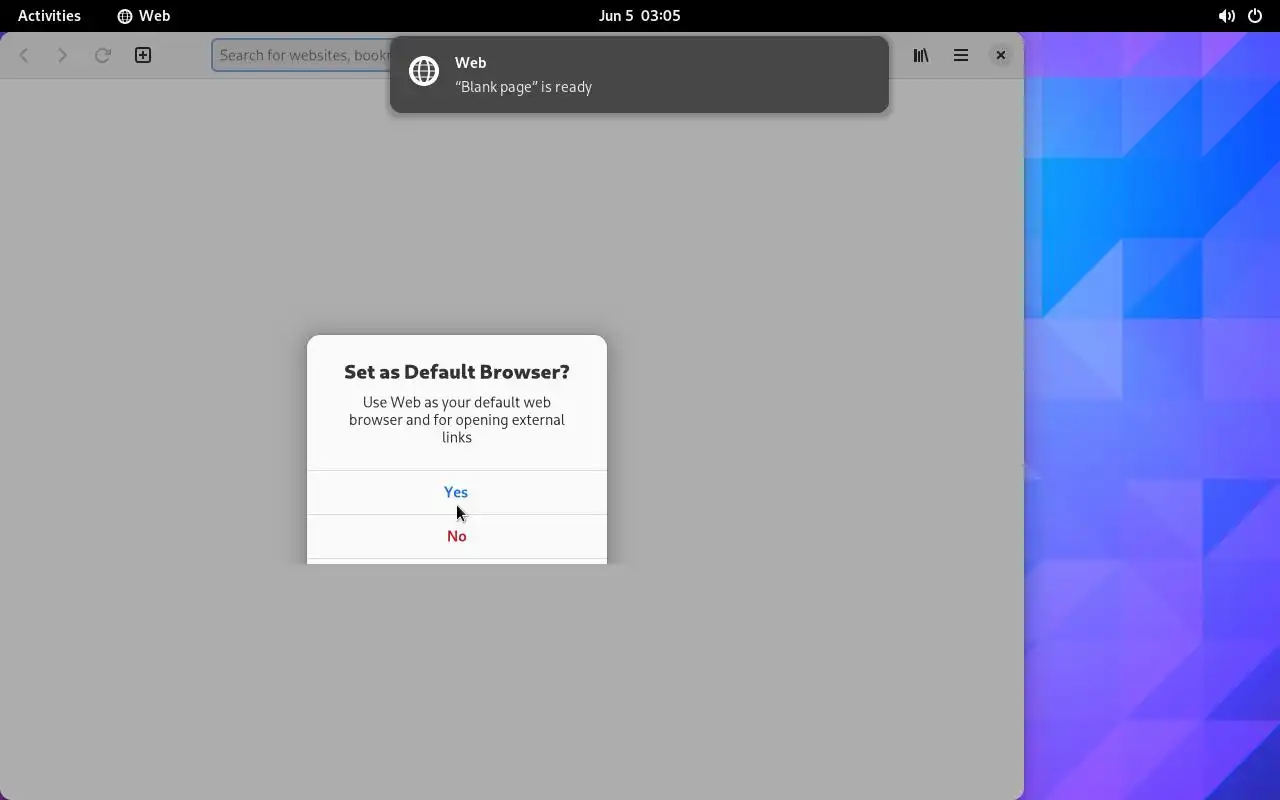The width and height of the screenshot is (1280, 800).
Task: Close the Web browser window
Action: click(x=1000, y=55)
